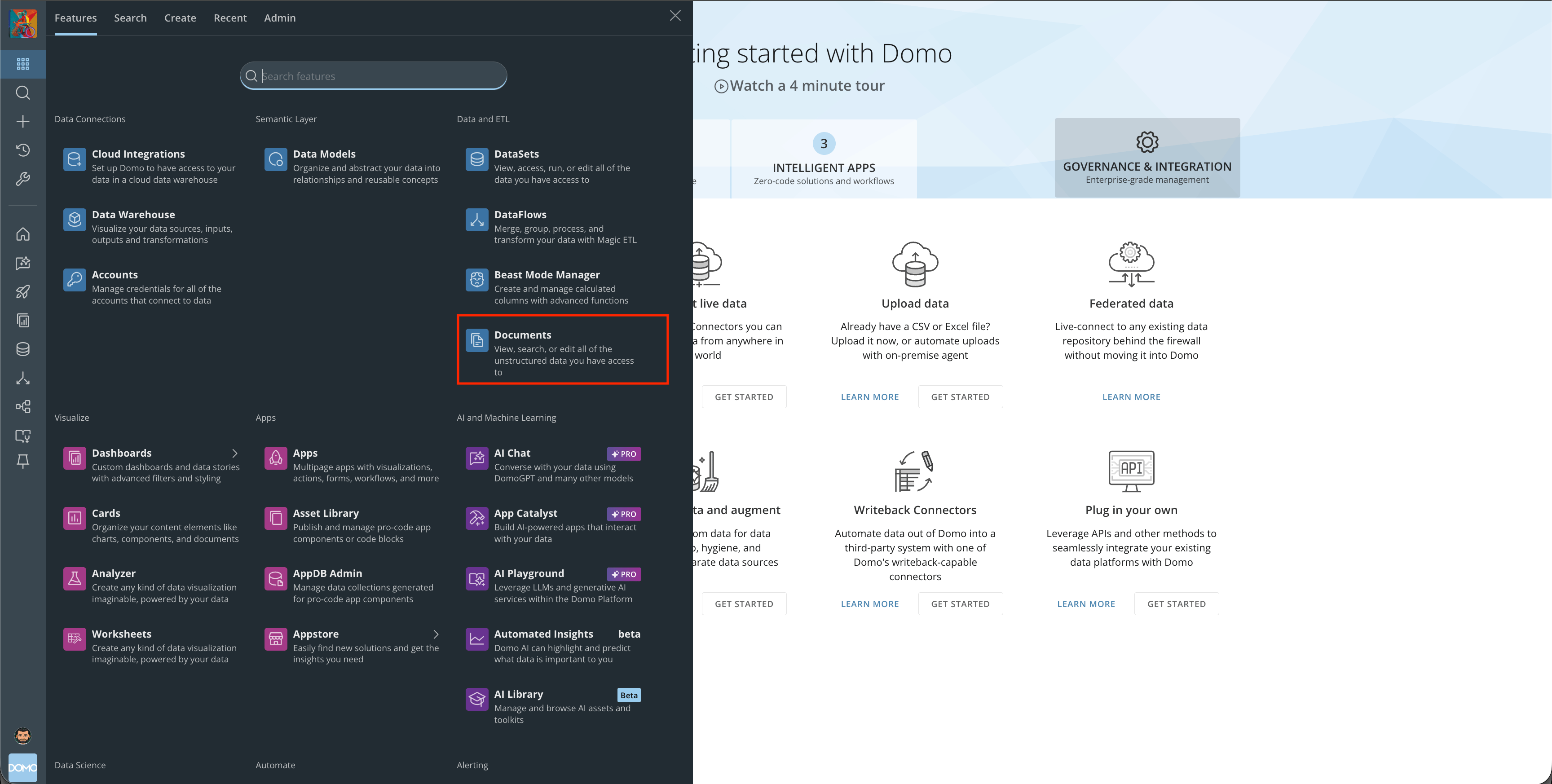Open the recent history clock icon
1552x784 pixels.
pos(23,150)
